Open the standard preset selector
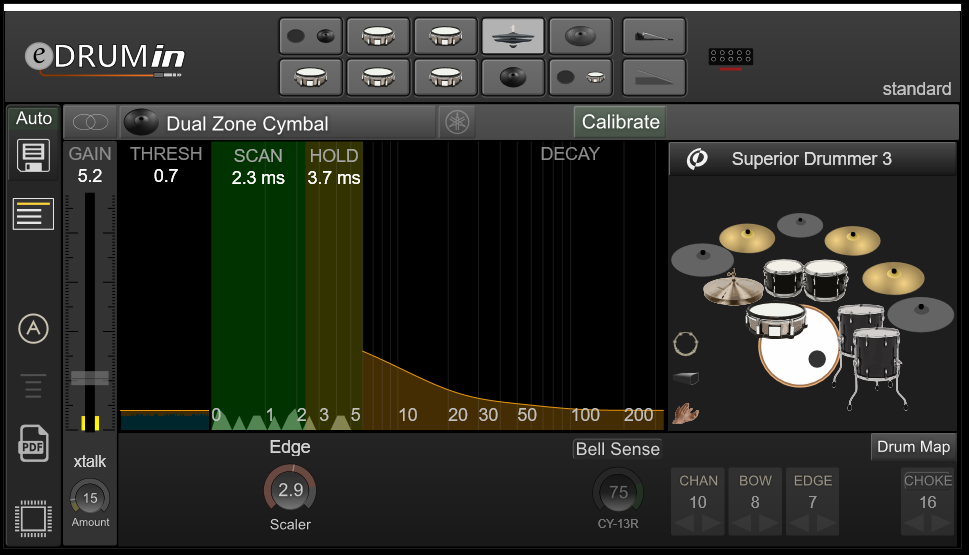Viewport: 969px width, 555px height. [916, 89]
